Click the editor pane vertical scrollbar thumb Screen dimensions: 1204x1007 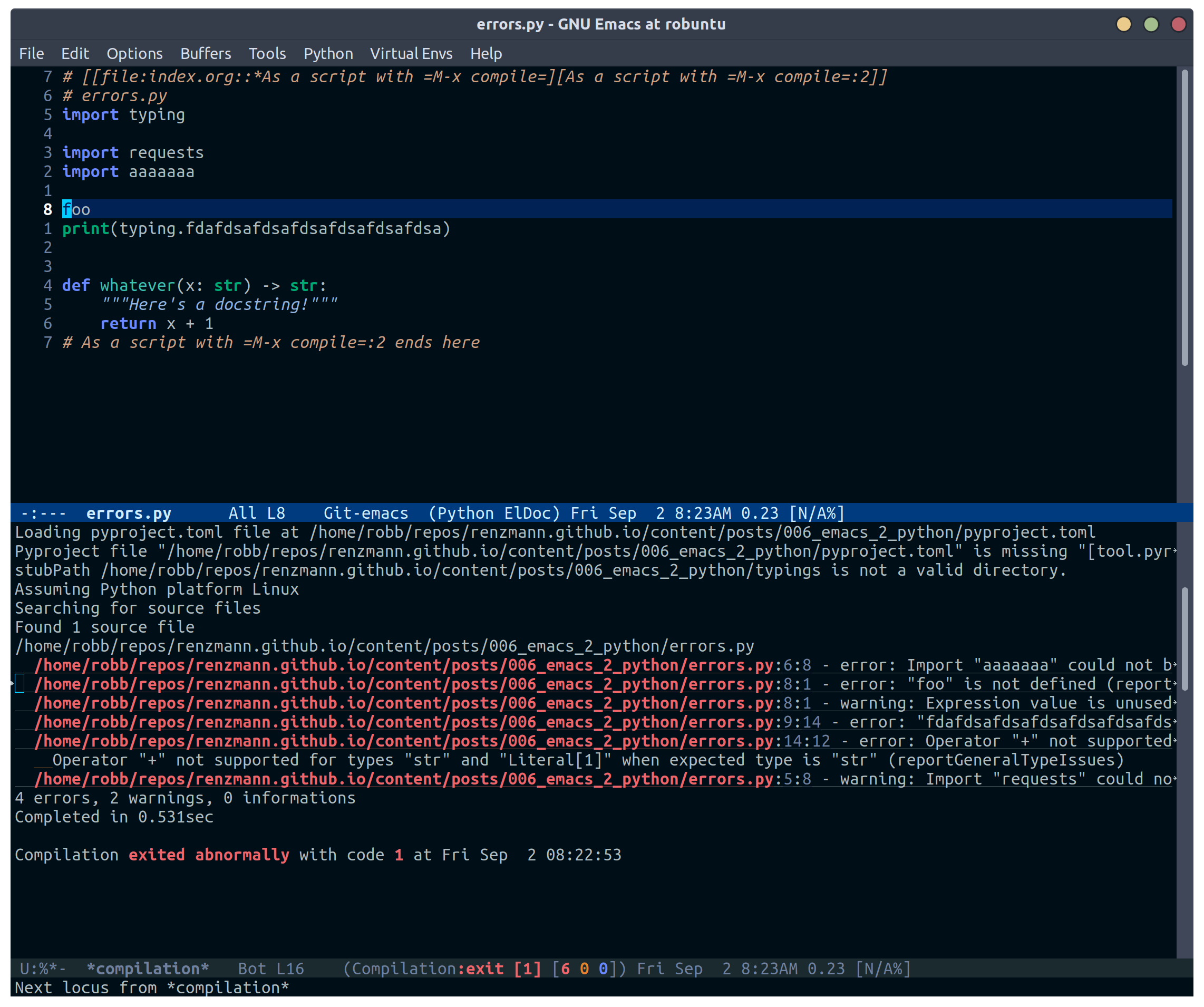click(x=1185, y=217)
